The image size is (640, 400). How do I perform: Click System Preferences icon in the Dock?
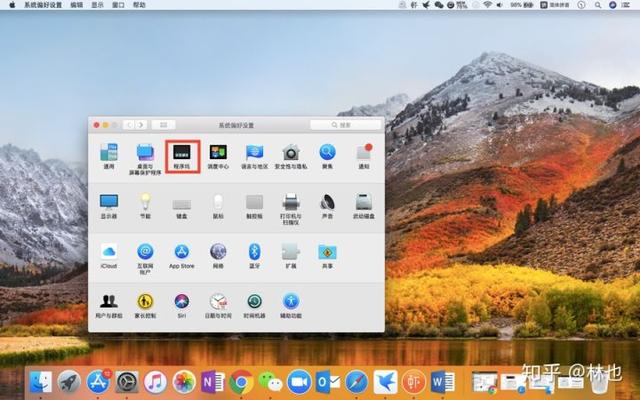tap(127, 382)
